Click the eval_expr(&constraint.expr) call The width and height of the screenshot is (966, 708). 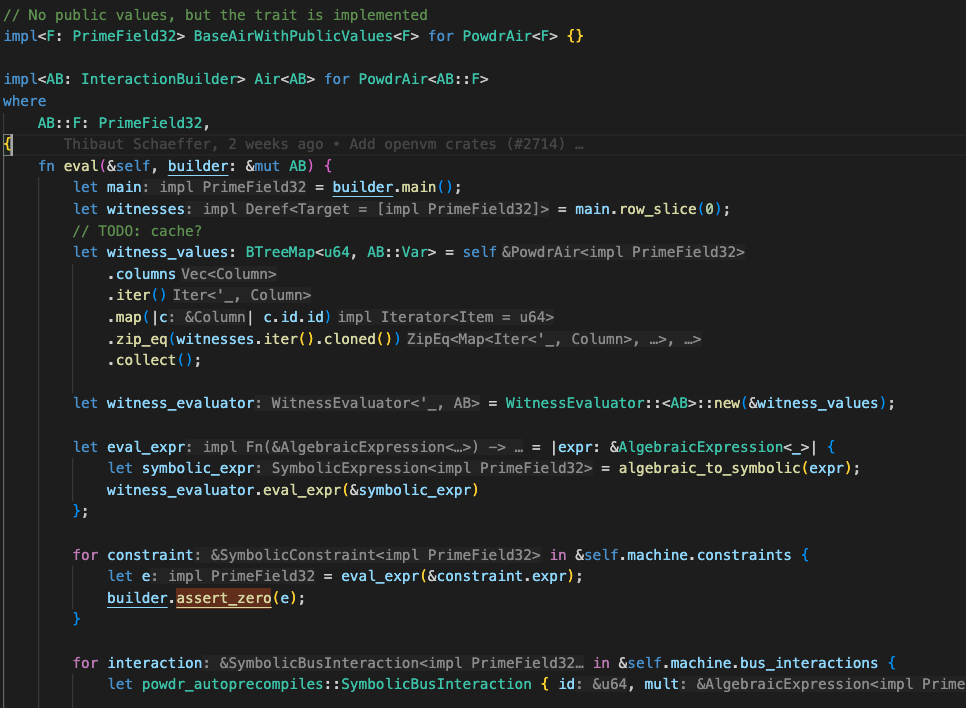point(458,576)
